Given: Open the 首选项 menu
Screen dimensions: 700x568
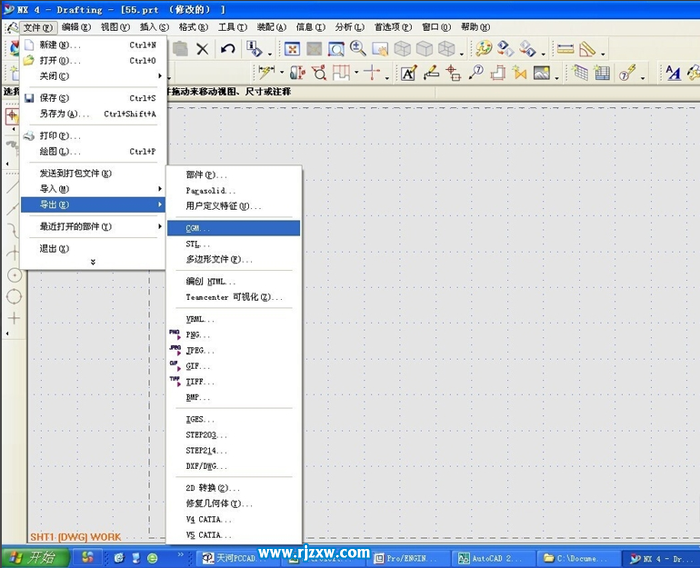Looking at the screenshot, I should tap(393, 27).
